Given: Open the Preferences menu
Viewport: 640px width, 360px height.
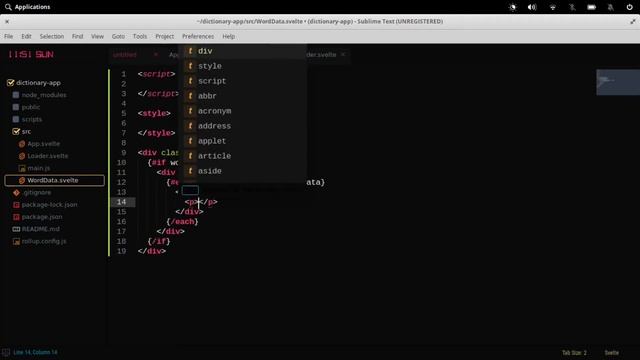Looking at the screenshot, I should [198, 36].
